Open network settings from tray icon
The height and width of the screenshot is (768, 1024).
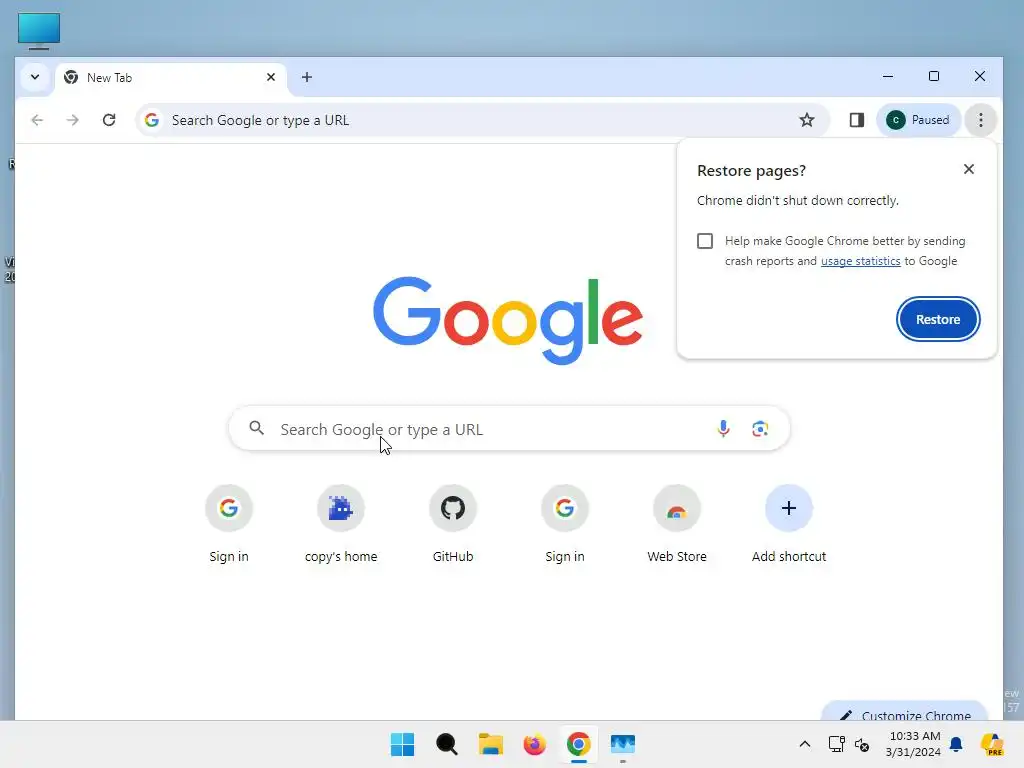(837, 744)
